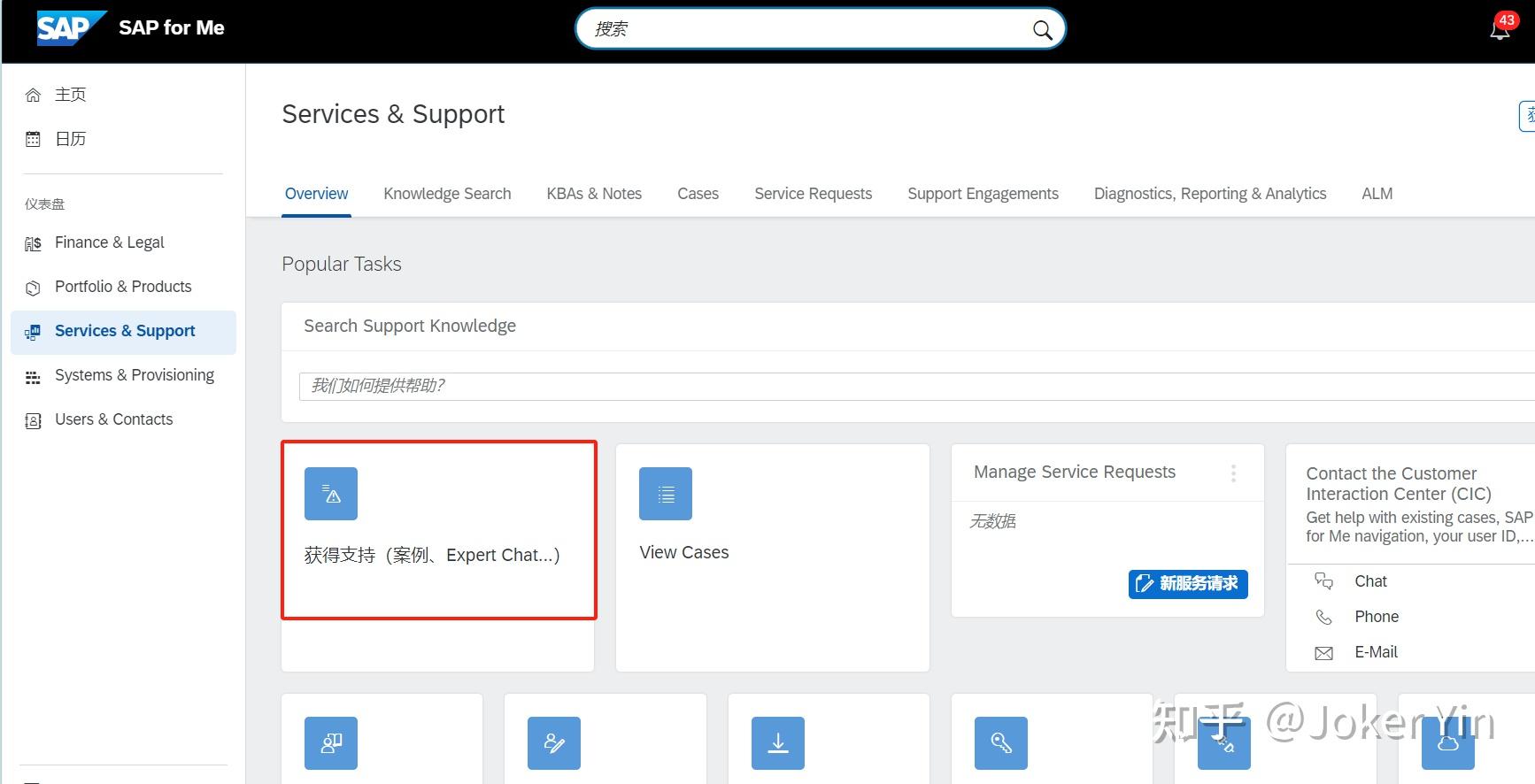Open Diagnostics, Reporting & Analytics tab
1535x784 pixels.
[x=1210, y=194]
